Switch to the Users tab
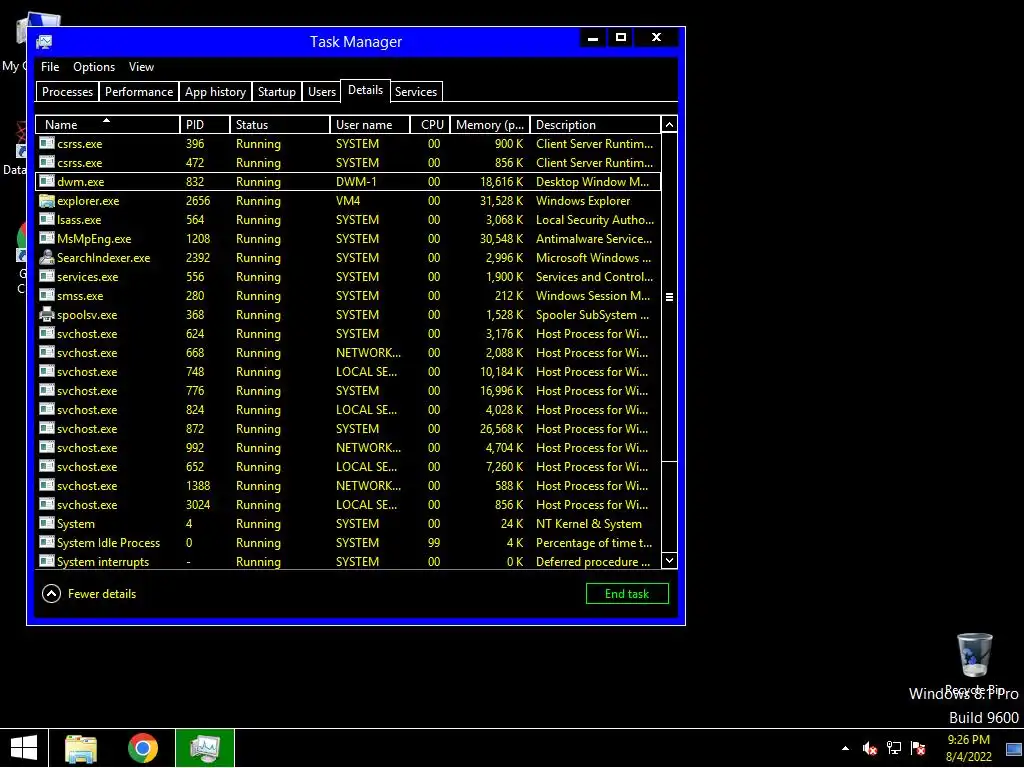1024x768 pixels. 322,91
